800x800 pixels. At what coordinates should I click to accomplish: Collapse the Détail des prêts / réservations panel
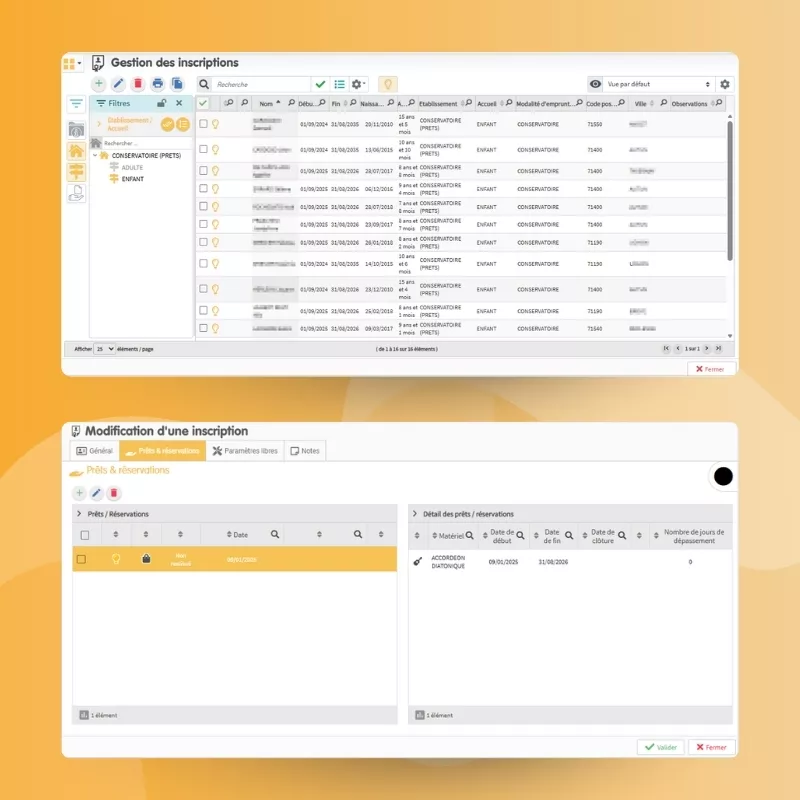point(415,513)
